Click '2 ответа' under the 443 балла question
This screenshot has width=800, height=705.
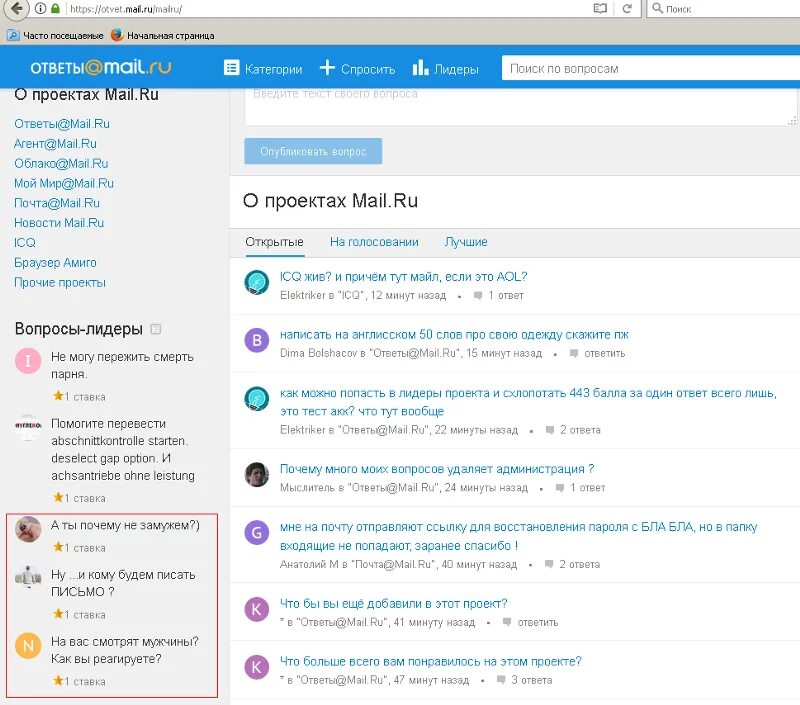pos(580,430)
